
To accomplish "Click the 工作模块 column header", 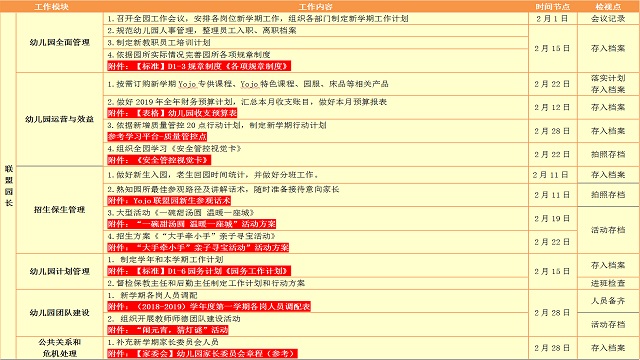I will point(52,7).
